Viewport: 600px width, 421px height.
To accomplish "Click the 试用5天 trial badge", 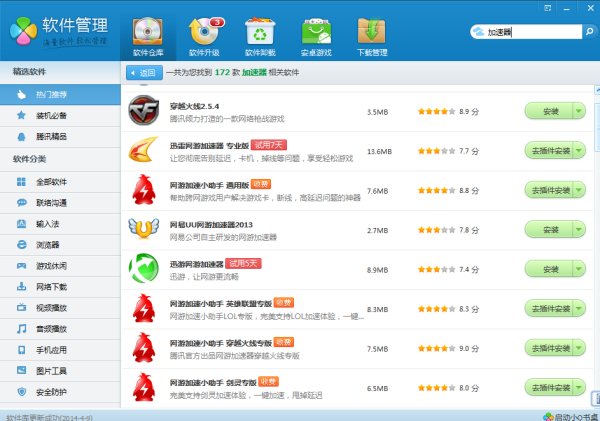I will click(243, 263).
